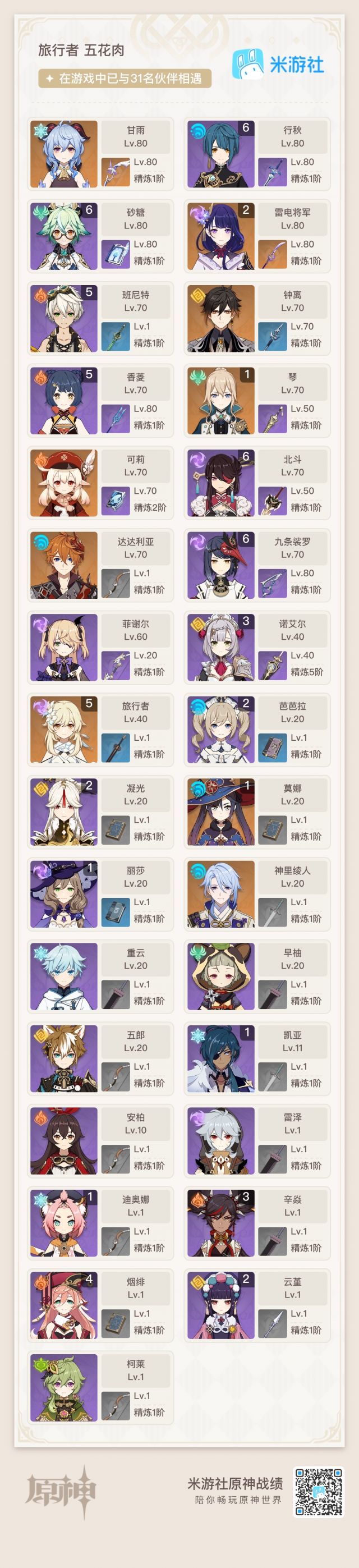Select 钟离's polearm weapon icon

tap(273, 337)
